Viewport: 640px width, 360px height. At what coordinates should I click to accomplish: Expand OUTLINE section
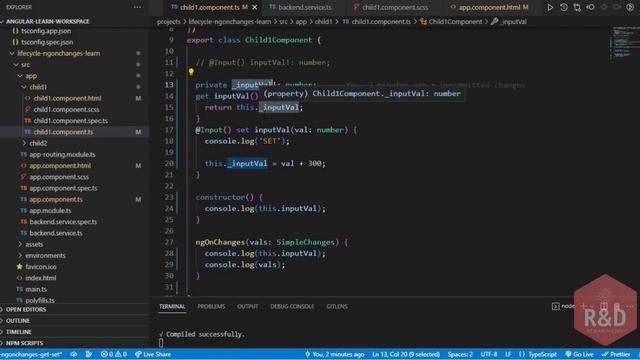[18, 321]
